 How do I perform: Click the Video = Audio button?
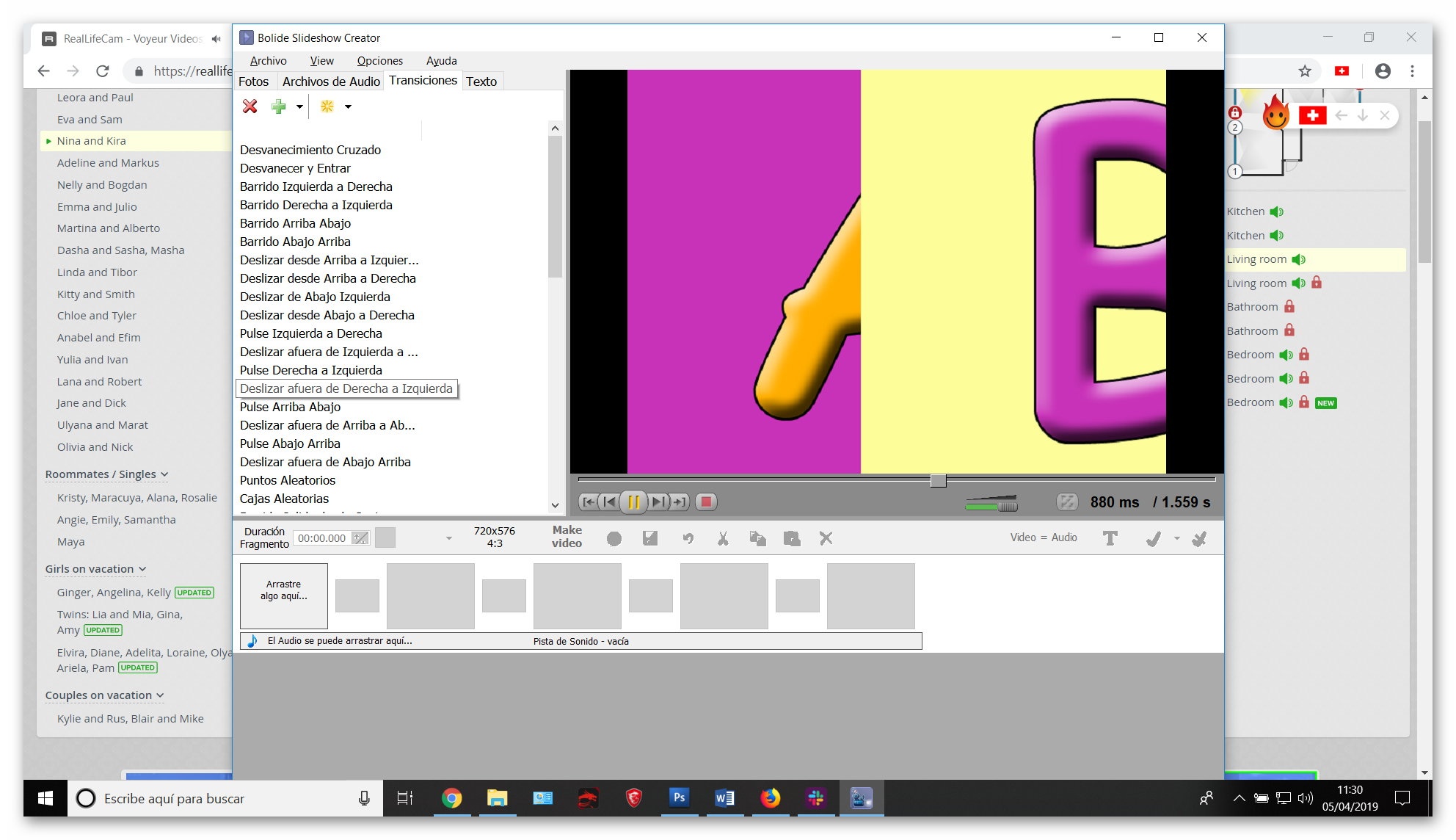(1043, 537)
